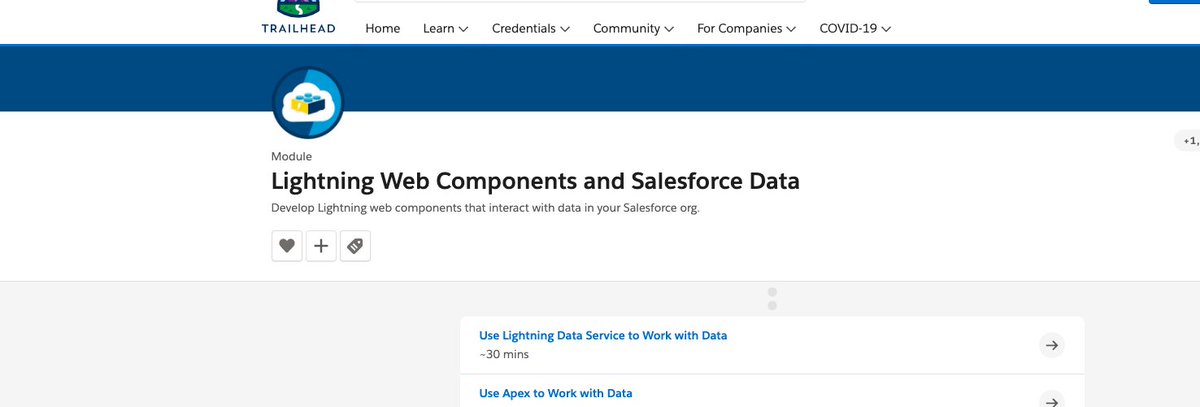1200x407 pixels.
Task: Click the search input field at top
Action: click(x=580, y=2)
